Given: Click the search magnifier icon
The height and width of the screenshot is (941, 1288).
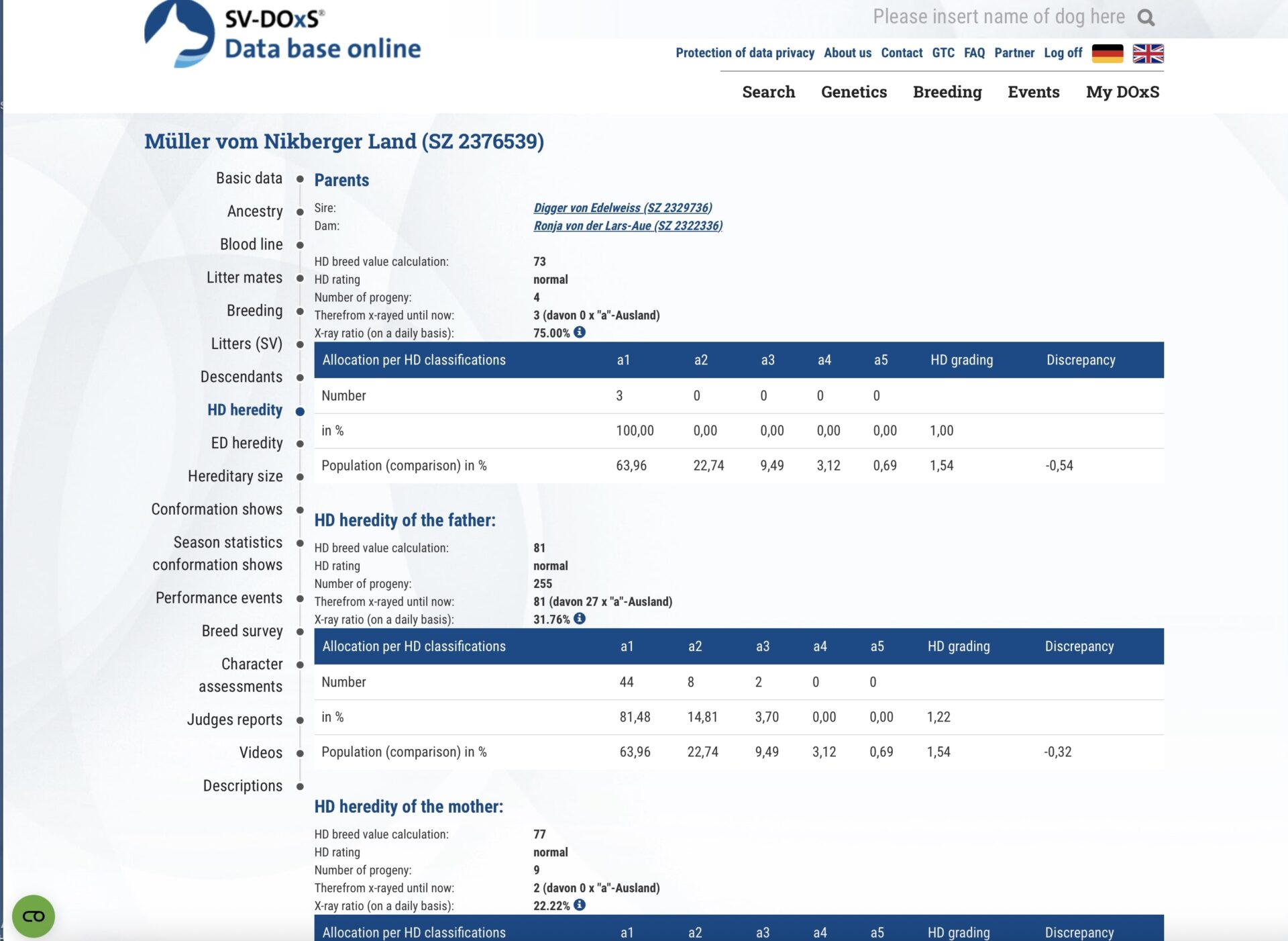Looking at the screenshot, I should click(x=1146, y=18).
